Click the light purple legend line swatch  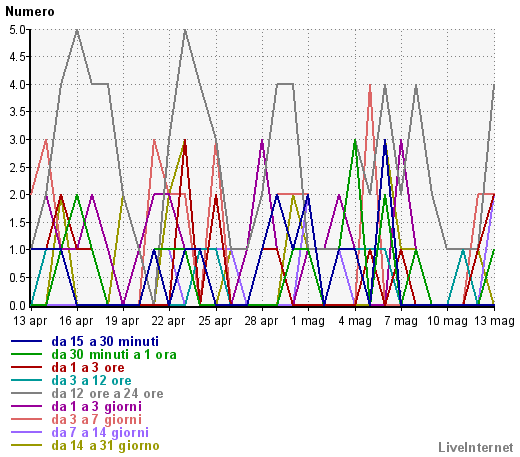[27, 432]
